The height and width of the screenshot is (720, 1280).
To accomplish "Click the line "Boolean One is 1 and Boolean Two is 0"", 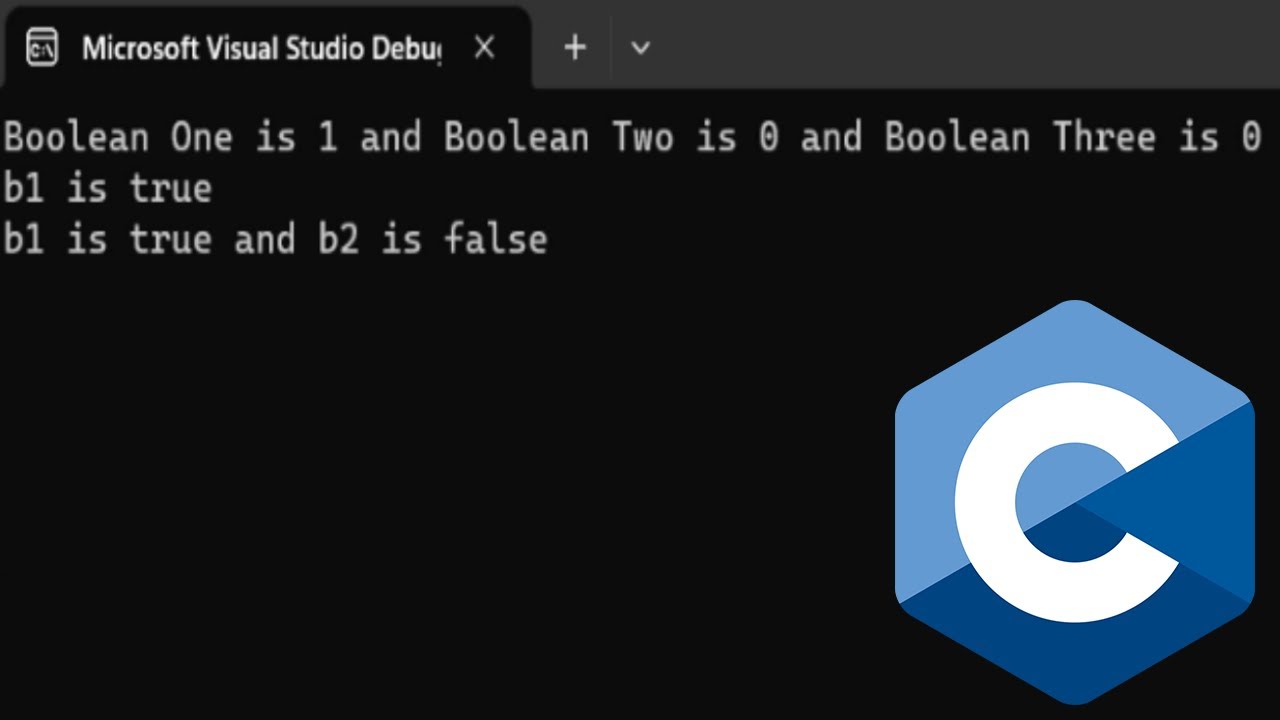I will pos(632,137).
